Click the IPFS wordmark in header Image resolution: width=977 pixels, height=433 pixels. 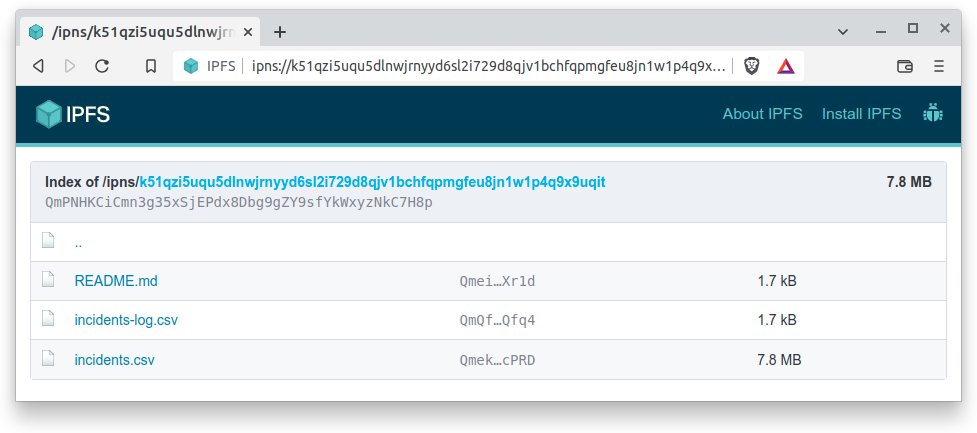[x=88, y=115]
